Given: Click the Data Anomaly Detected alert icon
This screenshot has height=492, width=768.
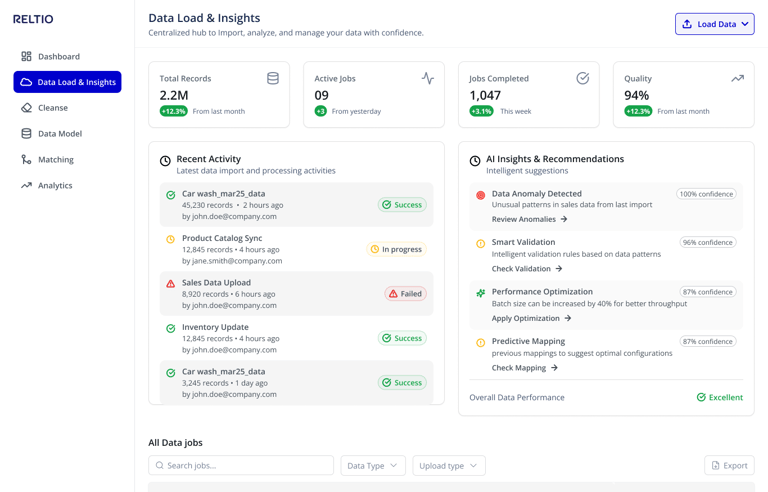Looking at the screenshot, I should [x=481, y=195].
